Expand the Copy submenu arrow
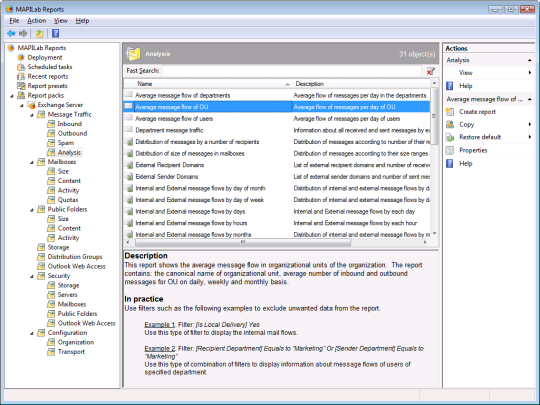This screenshot has width=540, height=405. 530,124
